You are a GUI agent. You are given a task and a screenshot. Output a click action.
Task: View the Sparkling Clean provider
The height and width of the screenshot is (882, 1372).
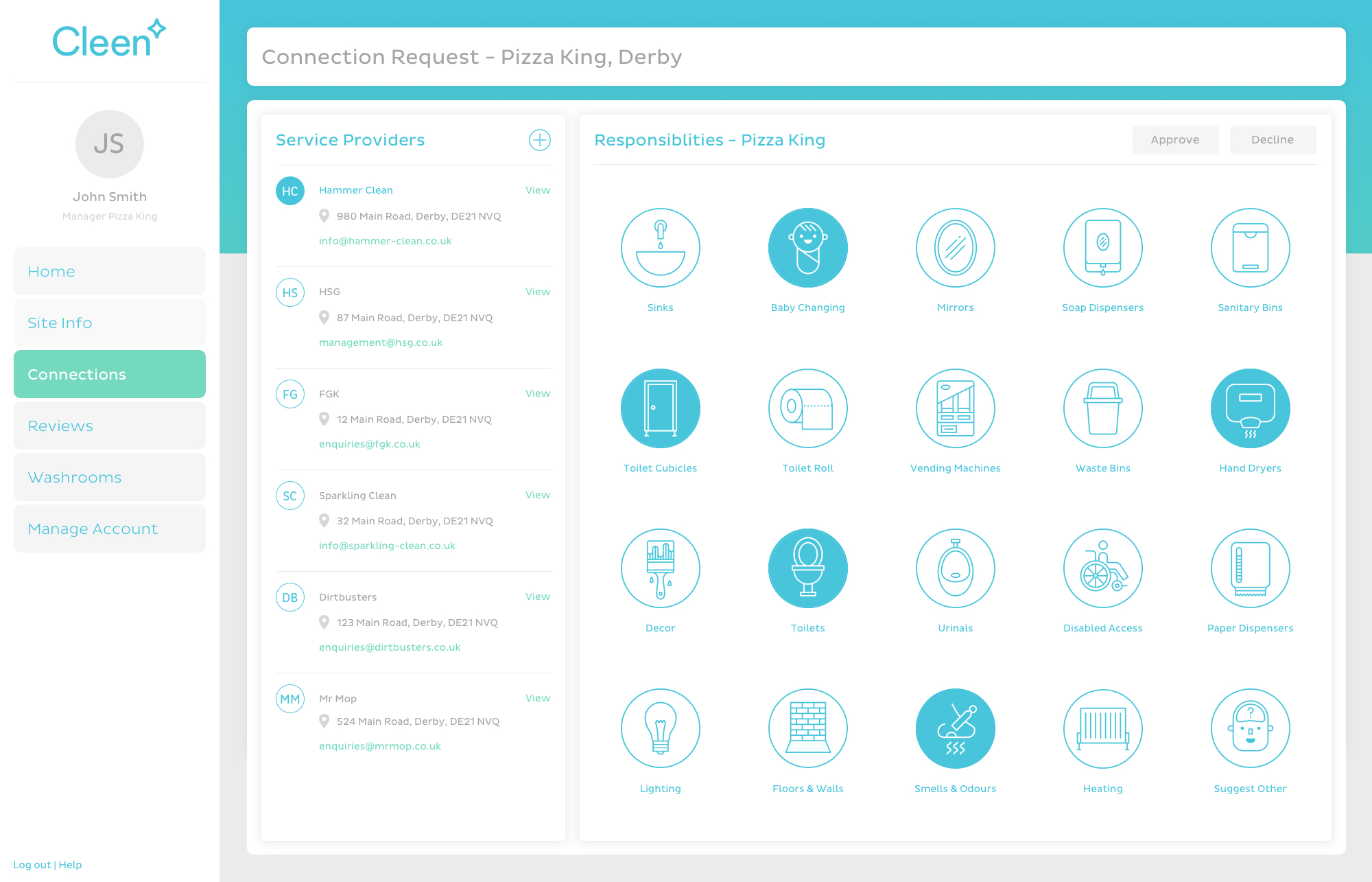537,495
